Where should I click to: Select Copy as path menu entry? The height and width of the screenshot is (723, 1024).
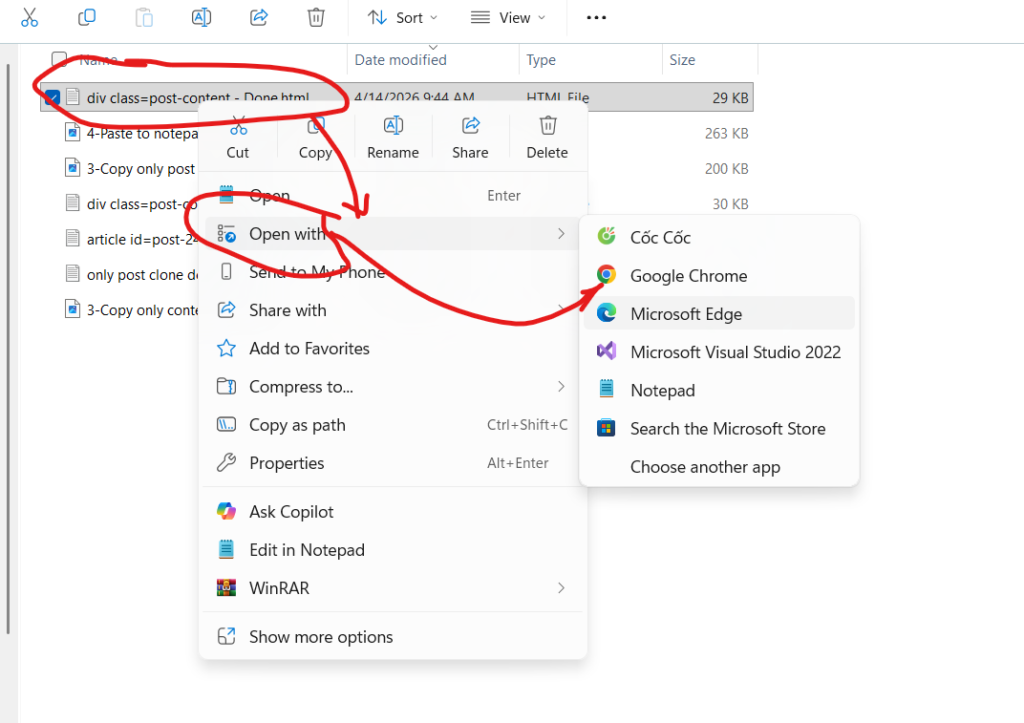297,425
